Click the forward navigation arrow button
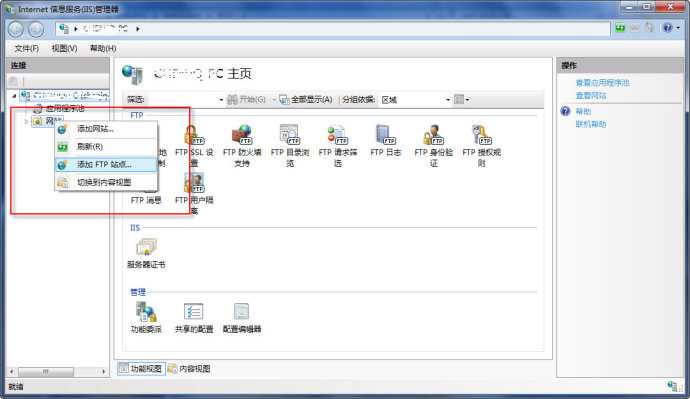 [36, 29]
